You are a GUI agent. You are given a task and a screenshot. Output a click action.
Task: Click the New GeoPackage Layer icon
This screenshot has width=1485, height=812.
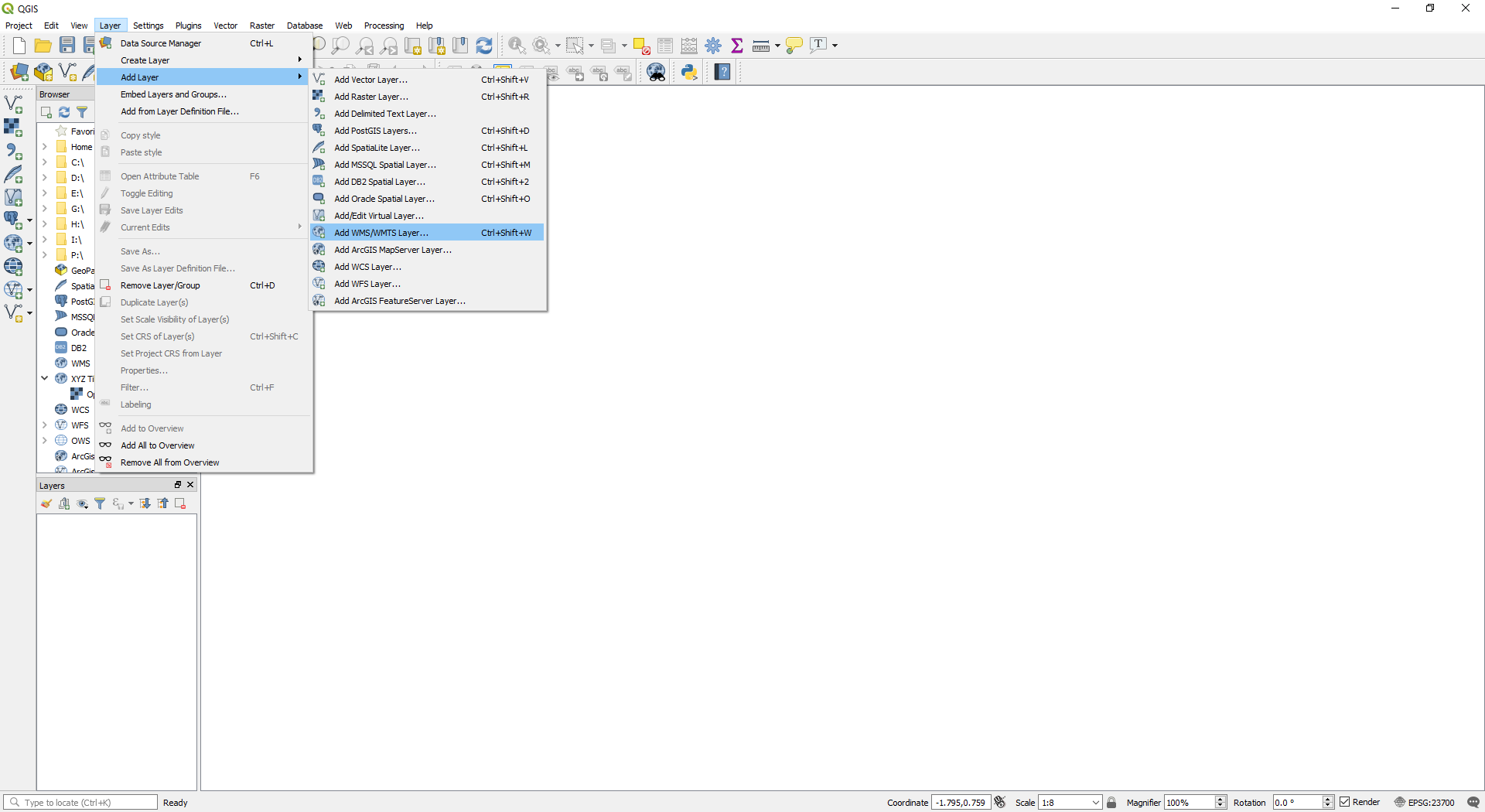coord(43,72)
